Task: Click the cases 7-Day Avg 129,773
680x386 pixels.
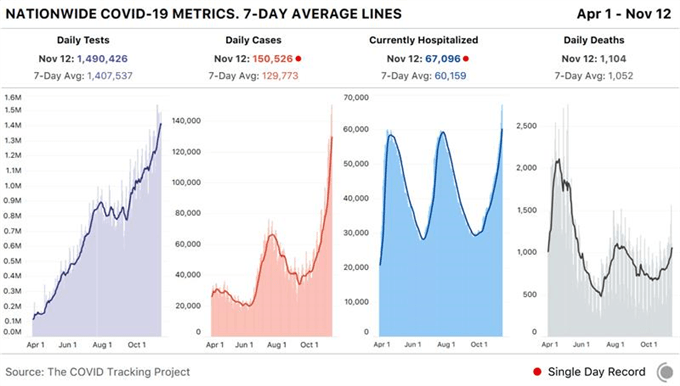Action: tap(280, 76)
